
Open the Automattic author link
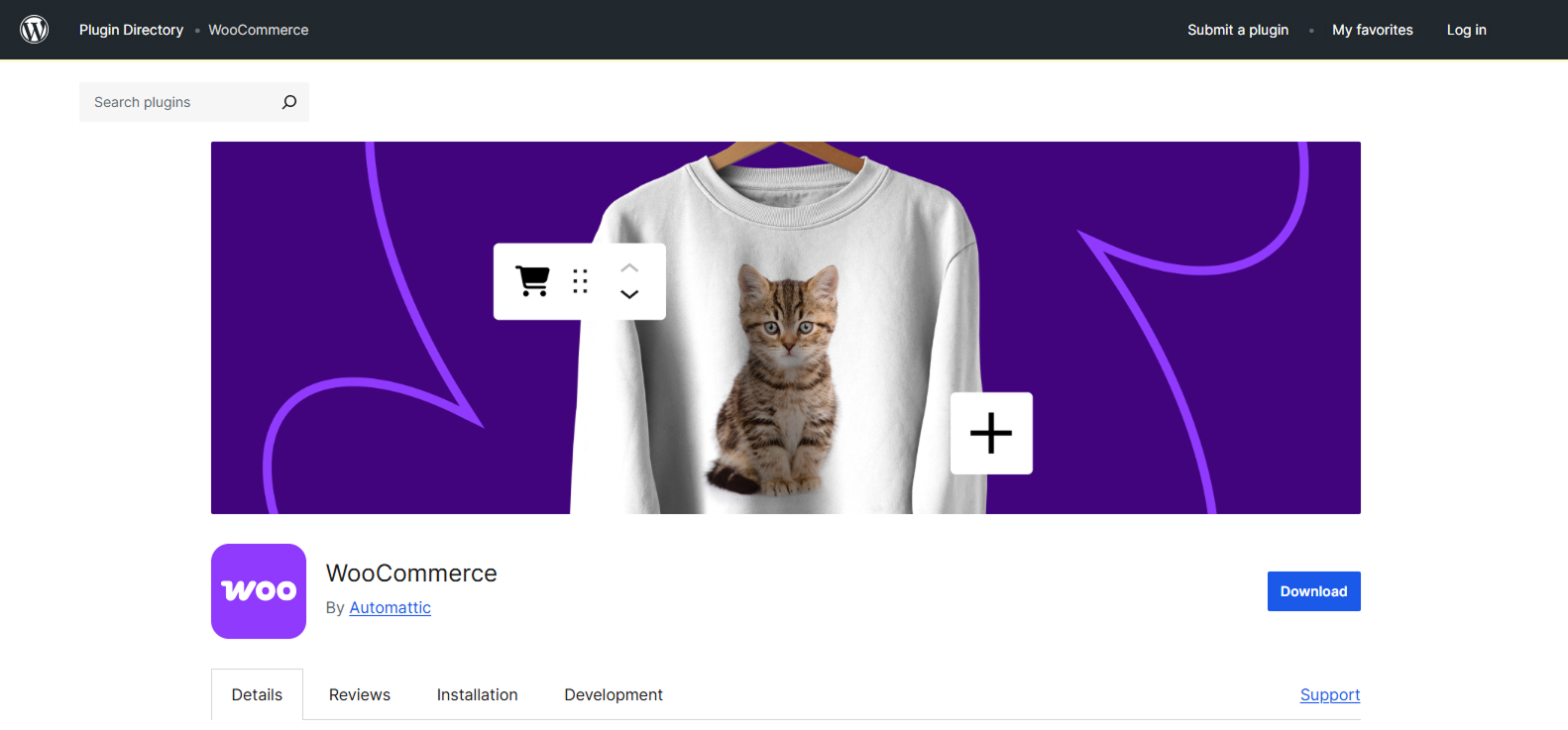[390, 607]
